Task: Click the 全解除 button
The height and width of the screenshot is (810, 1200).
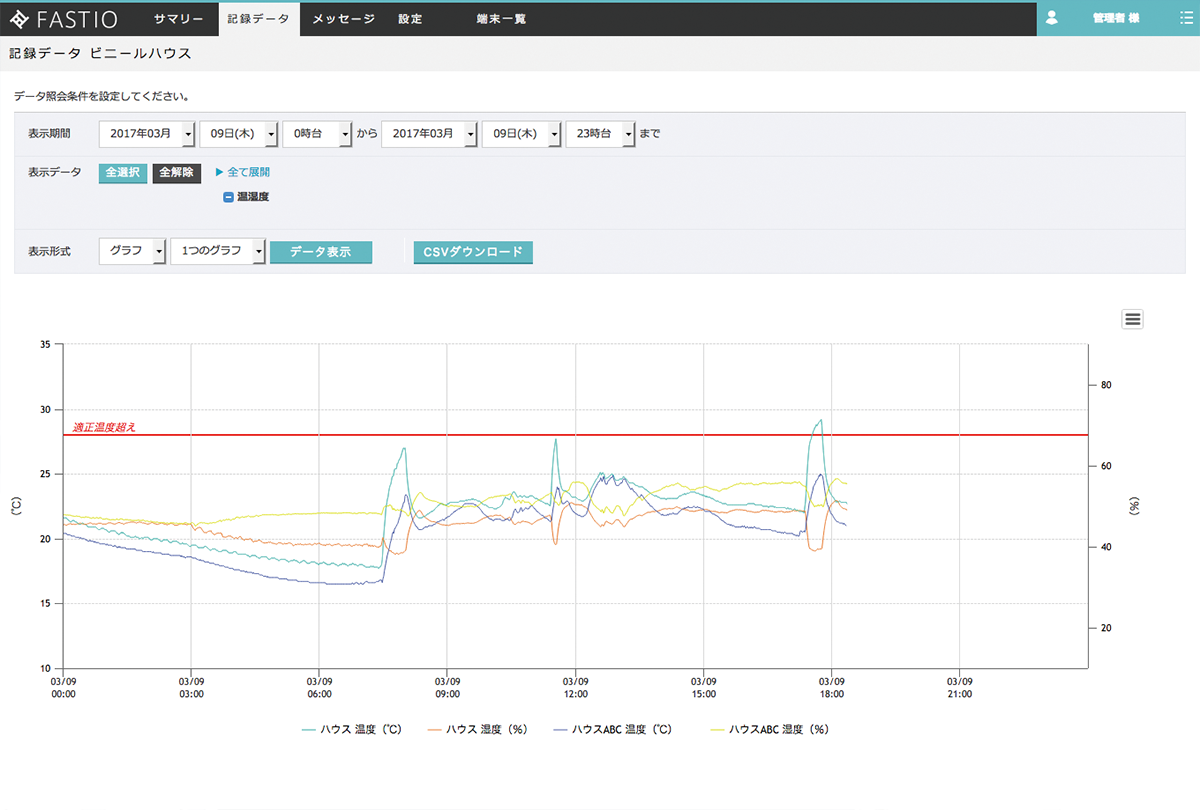Action: (x=177, y=173)
